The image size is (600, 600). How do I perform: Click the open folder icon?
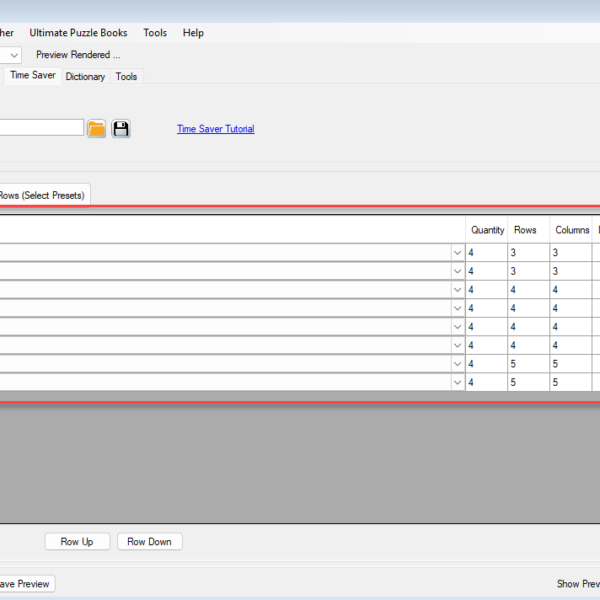(96, 129)
